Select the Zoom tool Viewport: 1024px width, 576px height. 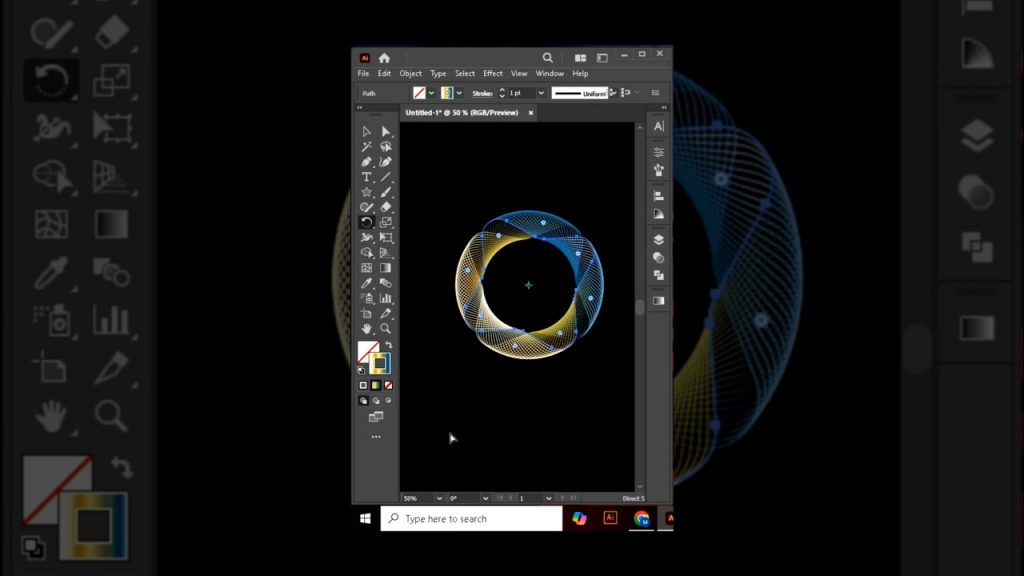383,328
